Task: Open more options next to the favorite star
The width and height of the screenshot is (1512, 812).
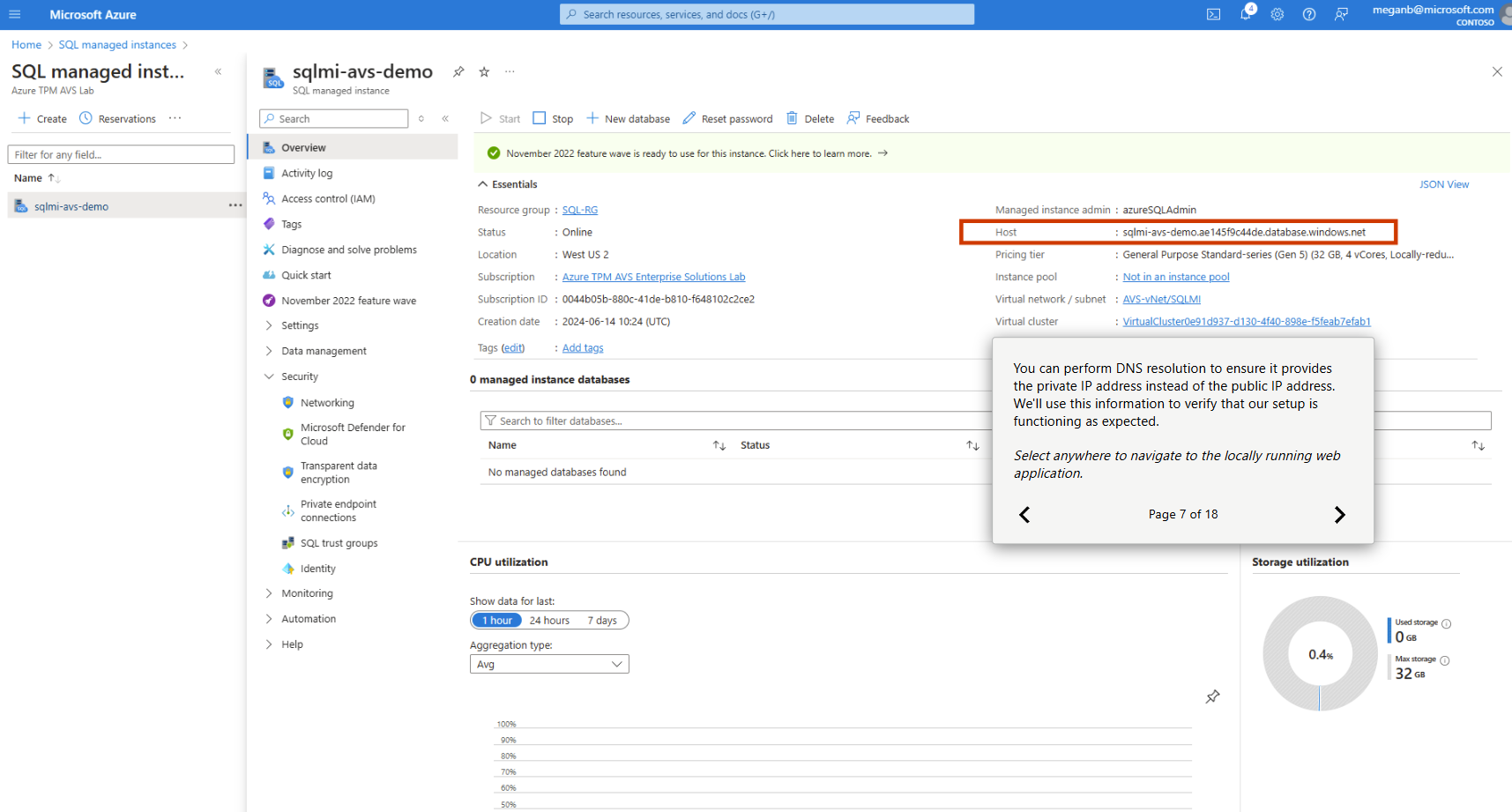Action: coord(510,71)
